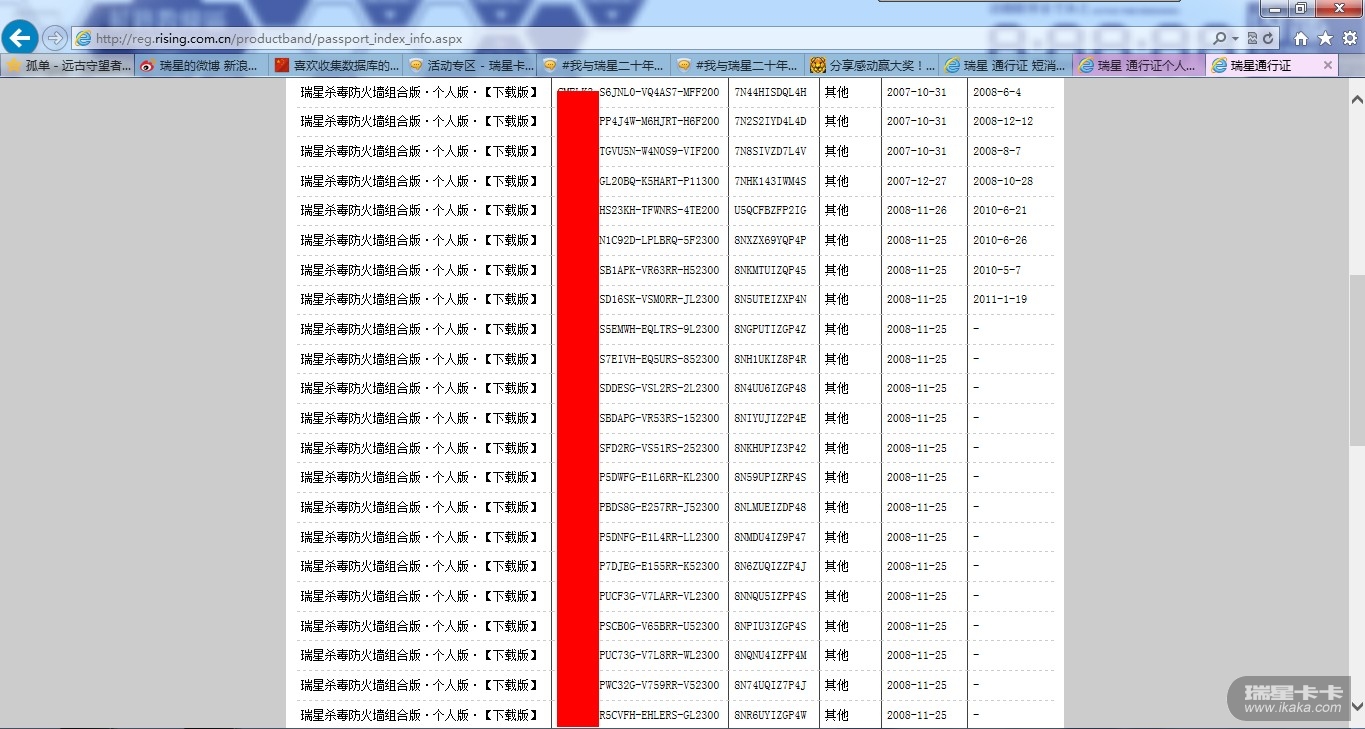Switch to the 瑞星的微博 新浪 tab
Image resolution: width=1365 pixels, height=729 pixels.
click(202, 65)
